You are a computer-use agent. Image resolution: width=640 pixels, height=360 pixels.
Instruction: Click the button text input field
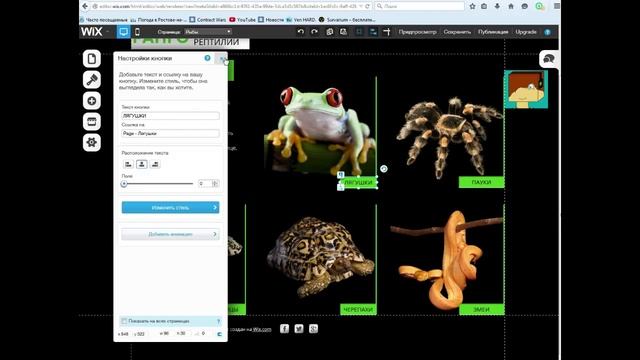point(170,116)
